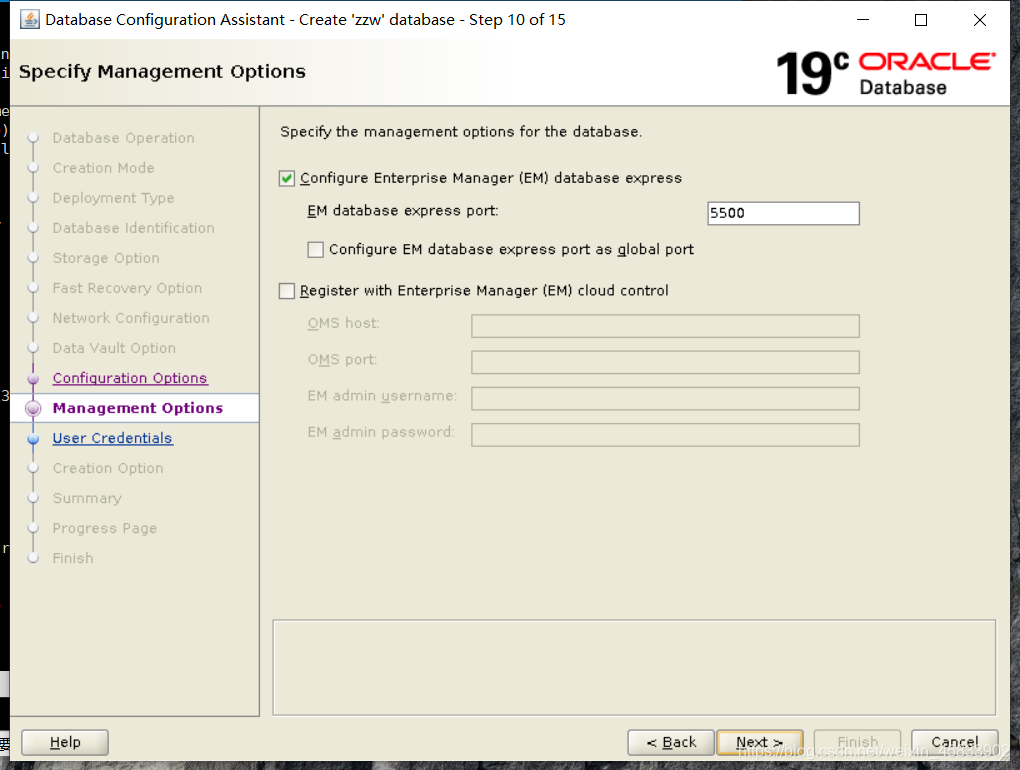Click the Database Identification step
This screenshot has height=770, width=1020.
point(133,228)
